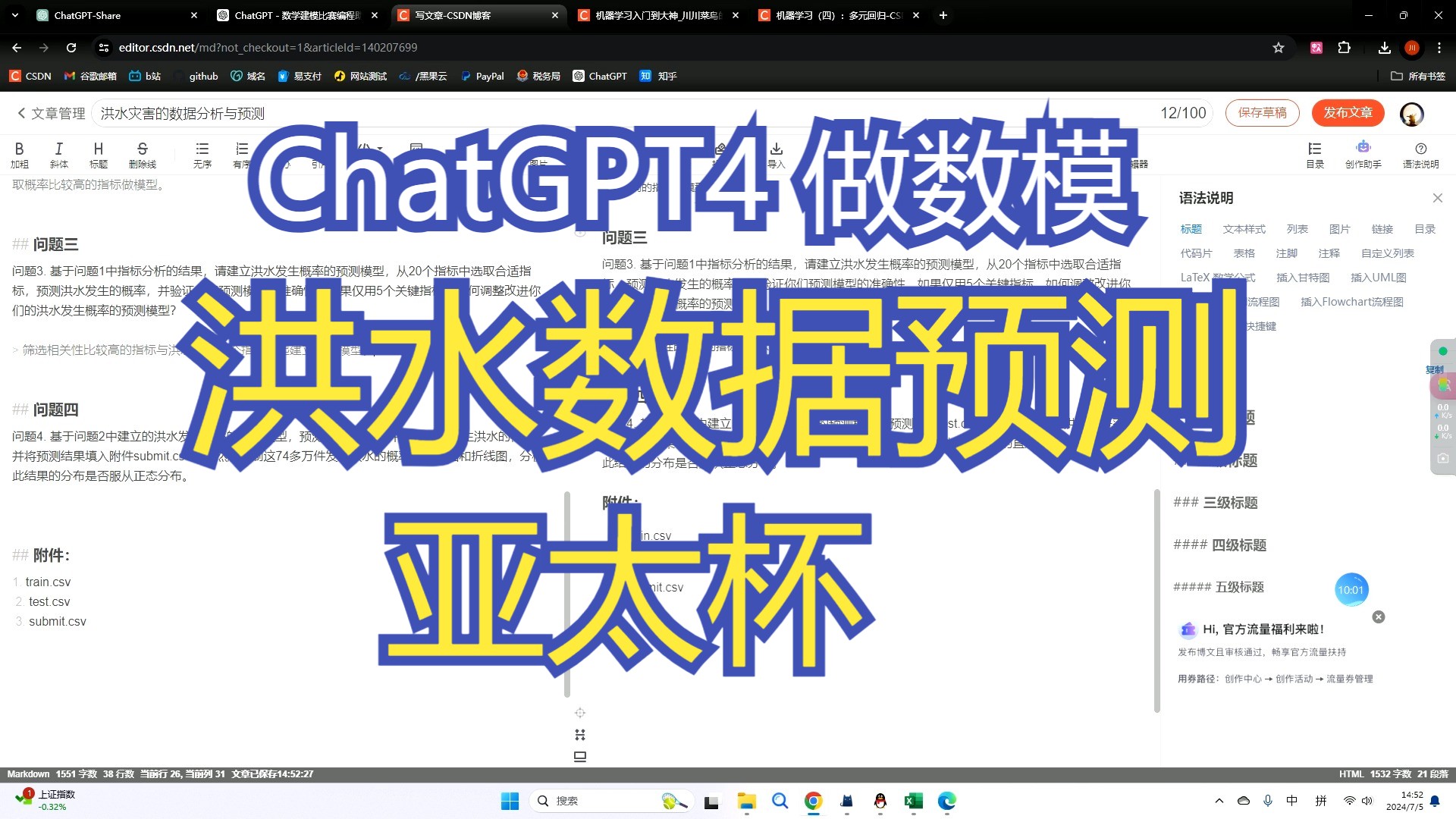This screenshot has height=819, width=1456.
Task: Switch to the 目录 syntax tab
Action: tap(1424, 229)
